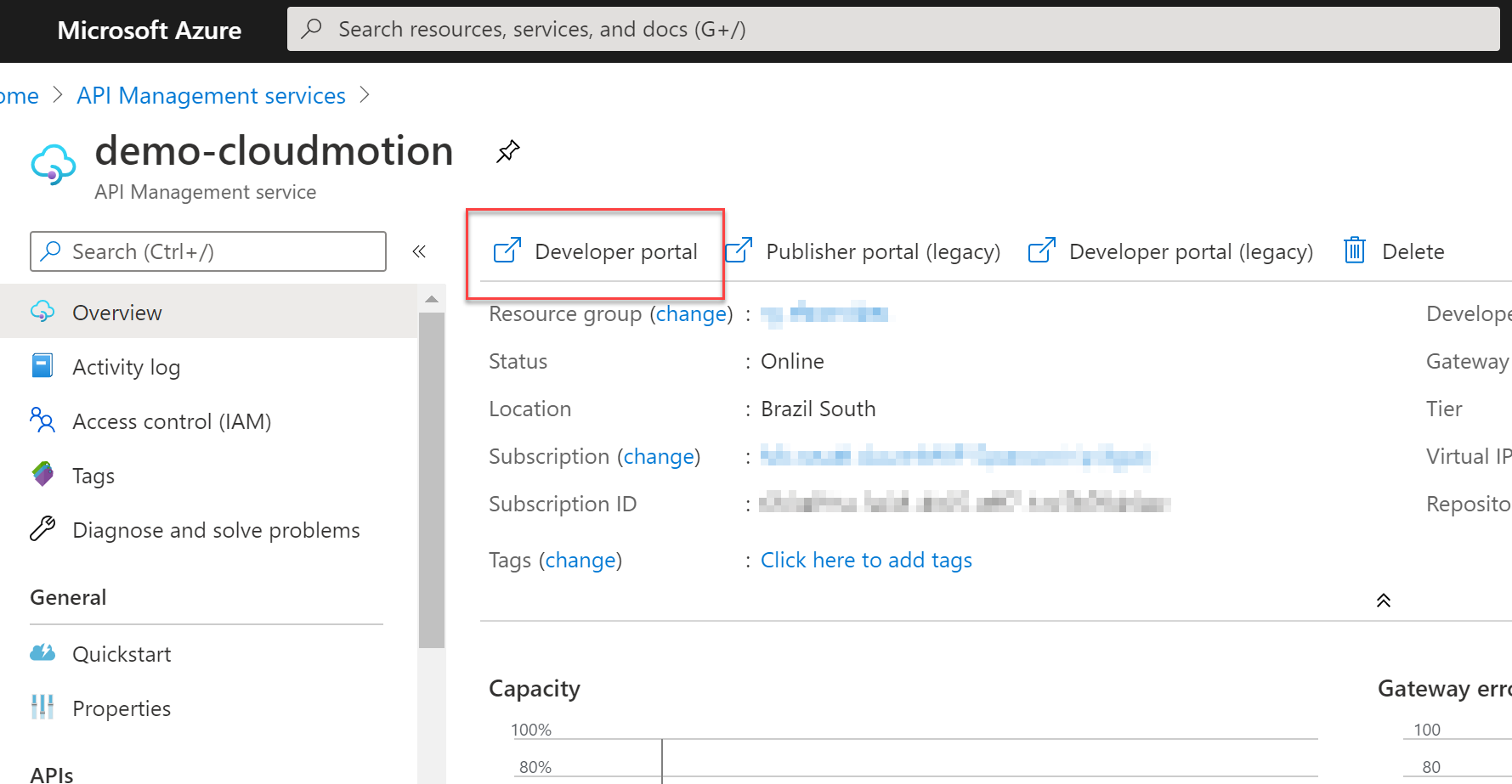
Task: Click the 'Capacity' chart heading
Action: 534,688
